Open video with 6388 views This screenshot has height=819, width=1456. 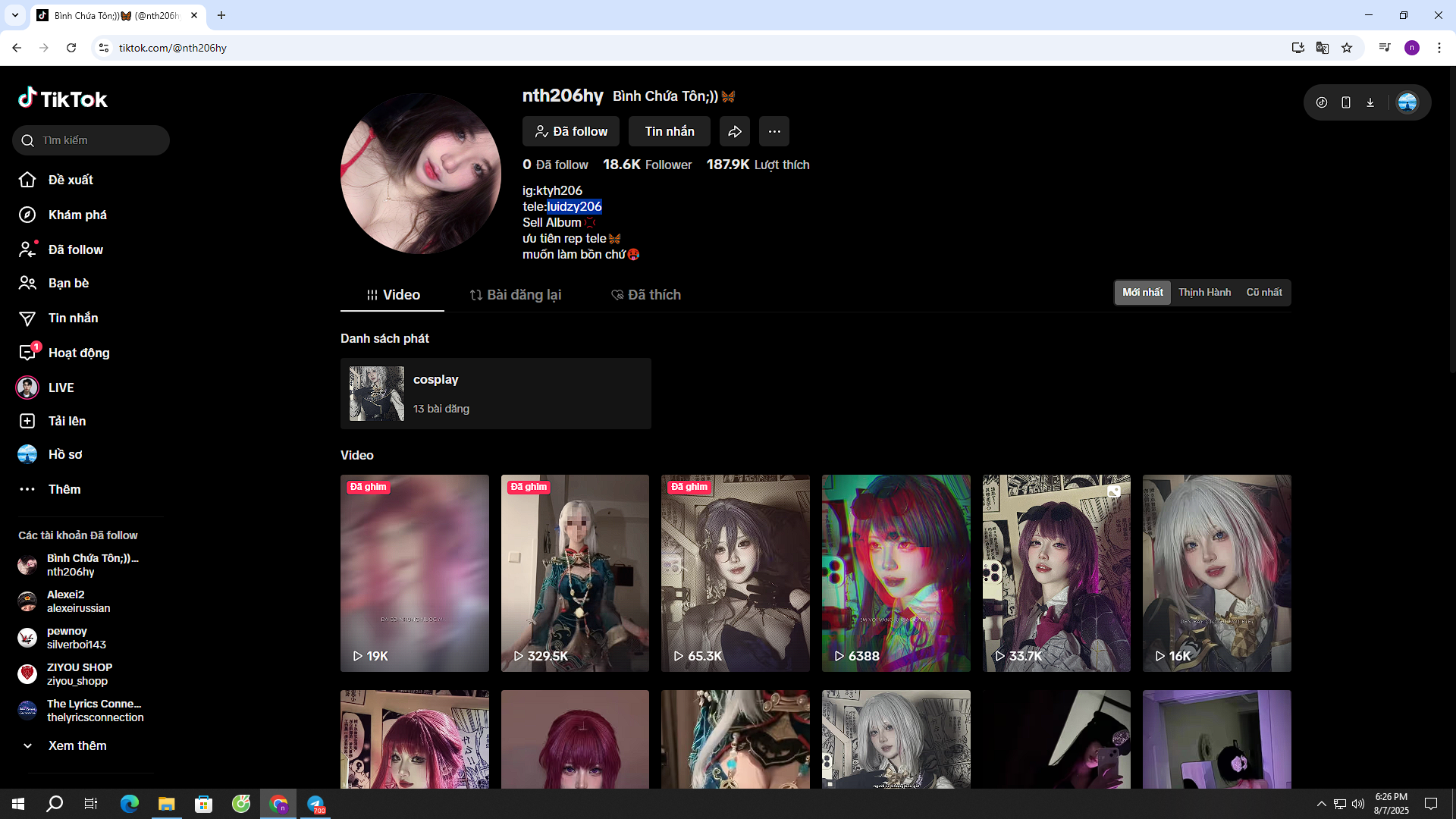(x=896, y=573)
